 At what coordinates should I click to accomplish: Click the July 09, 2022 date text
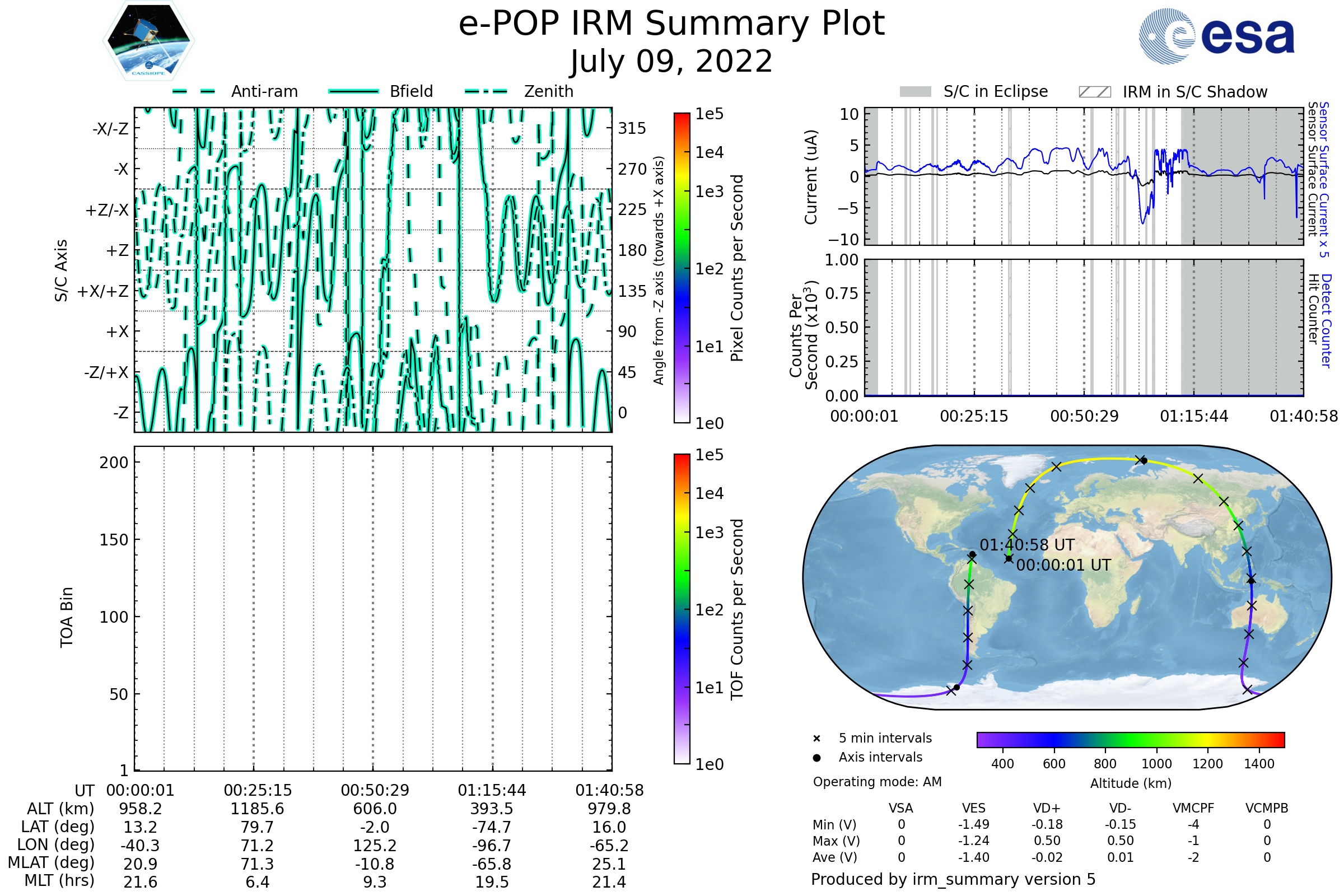671,61
